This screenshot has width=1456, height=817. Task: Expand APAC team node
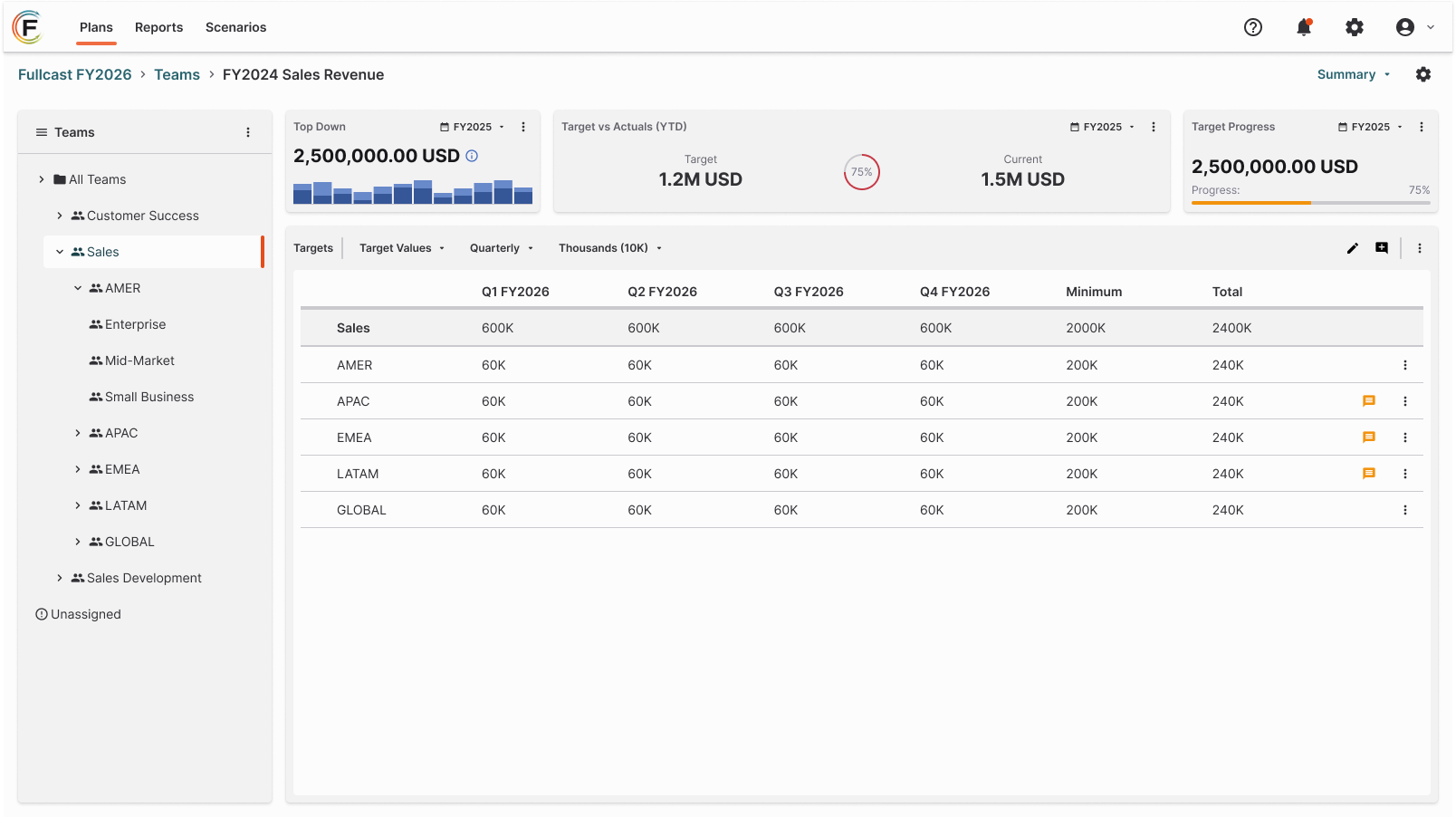click(78, 433)
